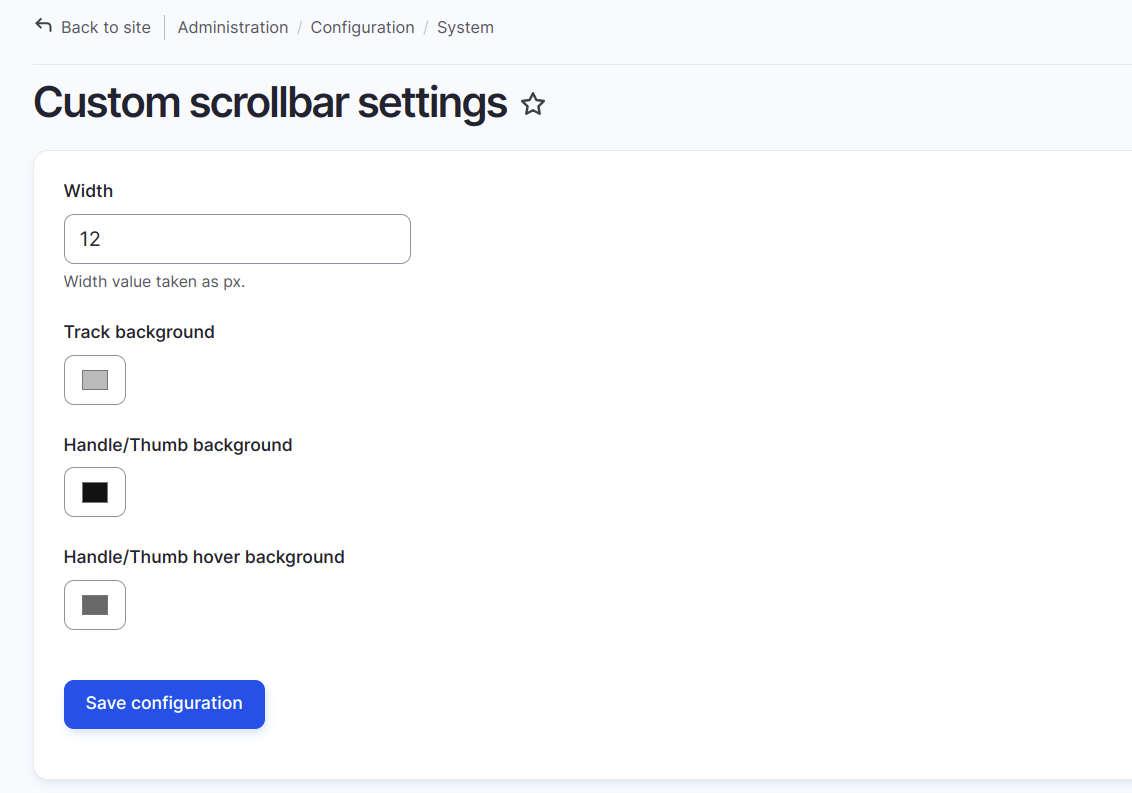The width and height of the screenshot is (1132, 793).
Task: Click the vertical divider after Back to site
Action: coord(165,27)
